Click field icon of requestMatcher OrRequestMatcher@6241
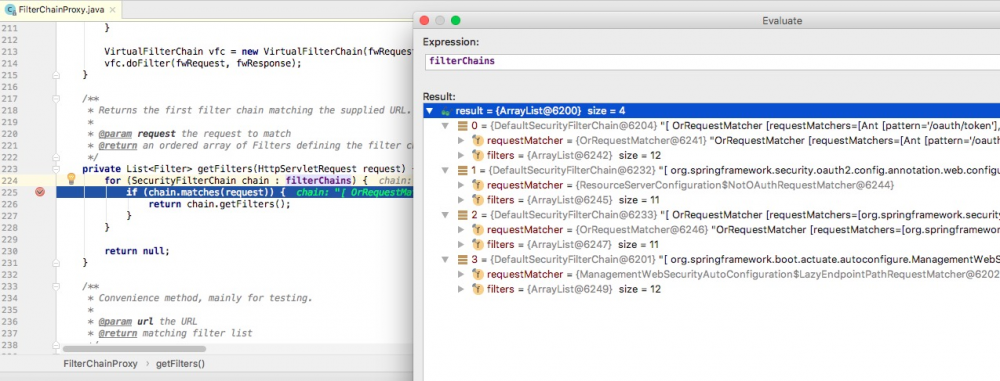The height and width of the screenshot is (381, 1000). coord(477,140)
